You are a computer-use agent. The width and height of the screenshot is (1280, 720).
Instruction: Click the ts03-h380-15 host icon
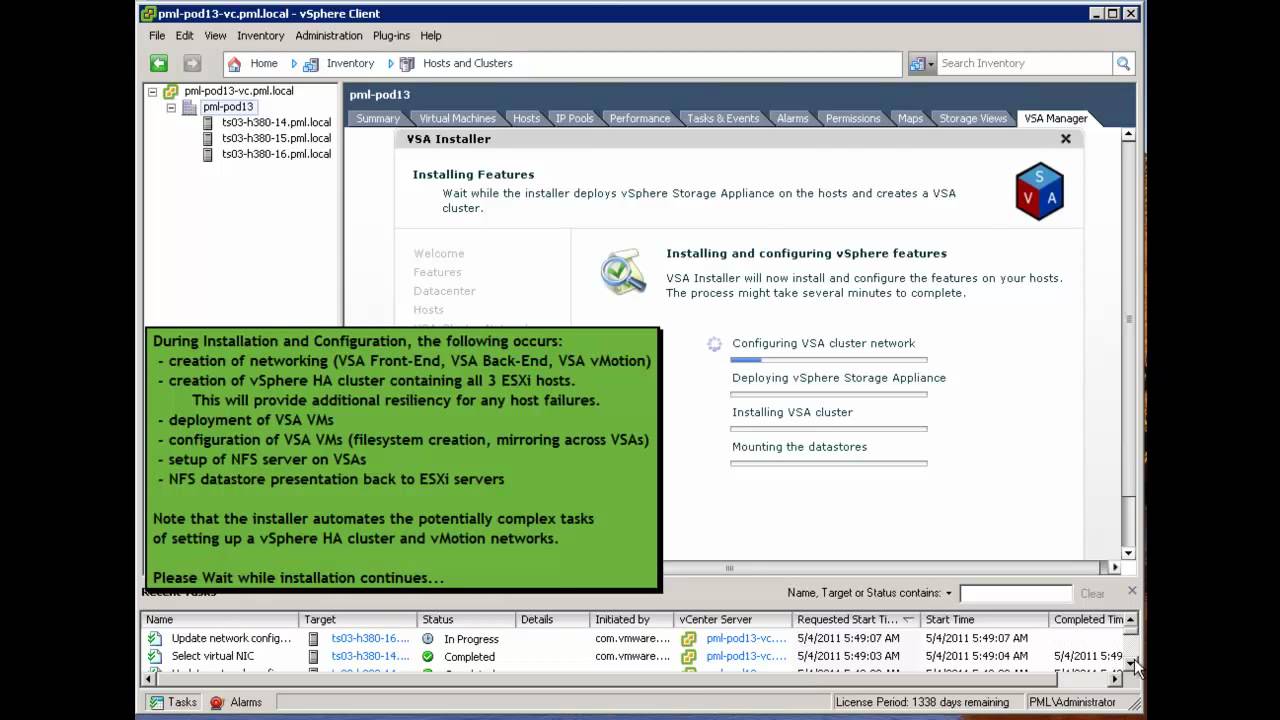[208, 139]
